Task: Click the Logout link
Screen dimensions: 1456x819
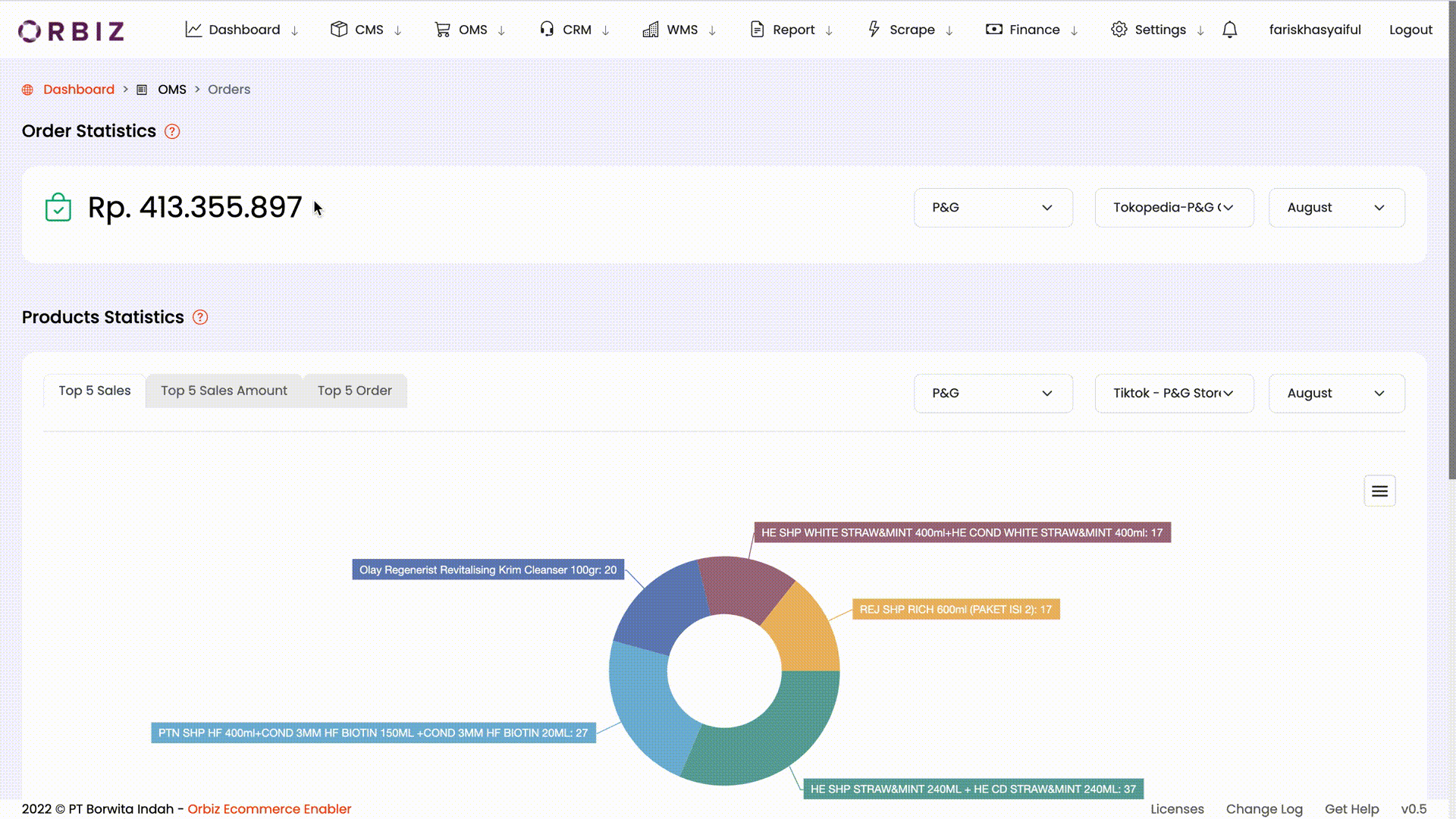Action: tap(1410, 30)
